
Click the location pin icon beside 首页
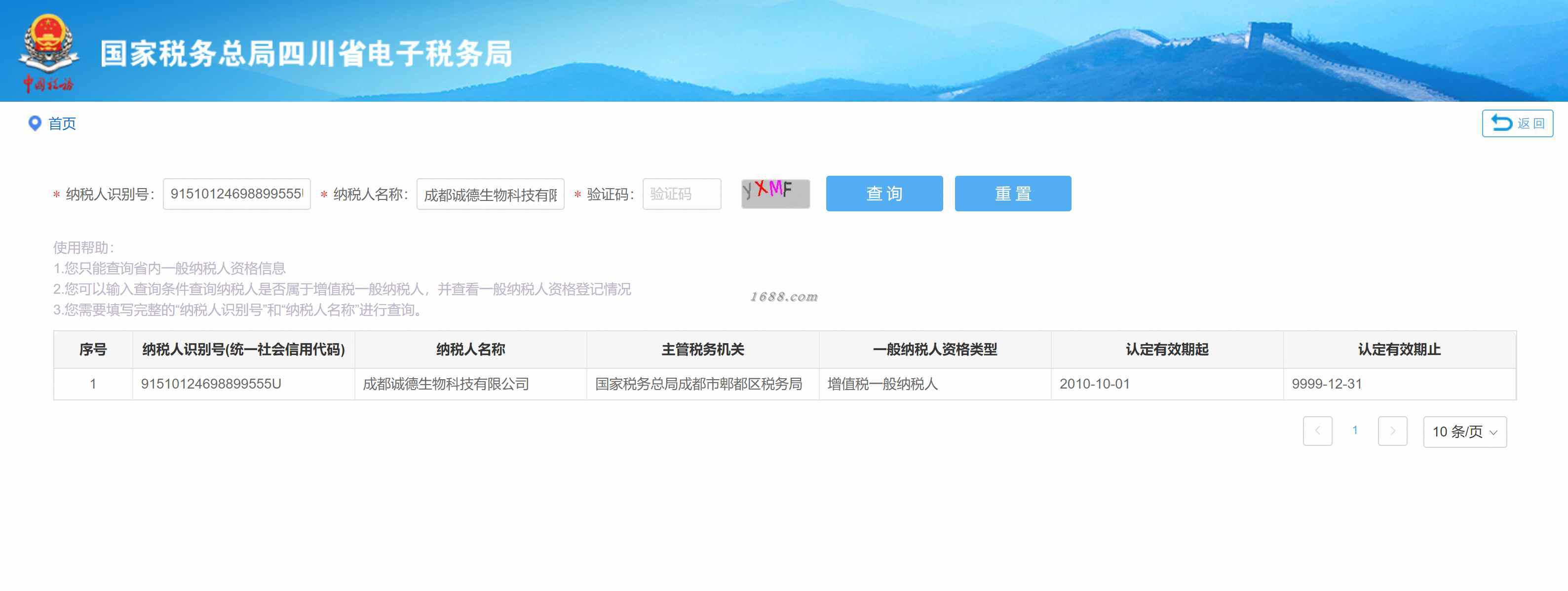point(35,123)
